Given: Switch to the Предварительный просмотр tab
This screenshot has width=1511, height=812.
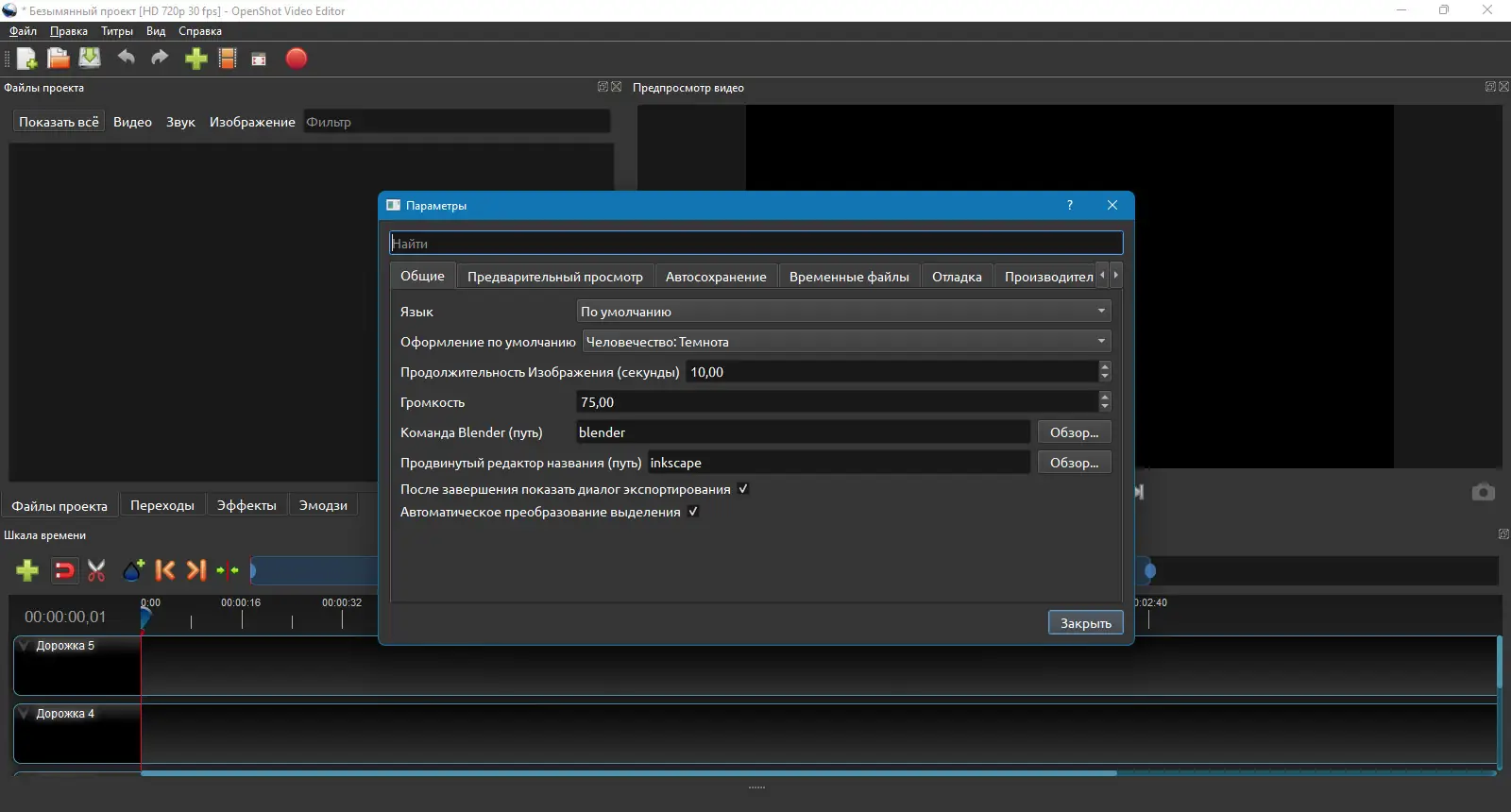Looking at the screenshot, I should tap(555, 277).
